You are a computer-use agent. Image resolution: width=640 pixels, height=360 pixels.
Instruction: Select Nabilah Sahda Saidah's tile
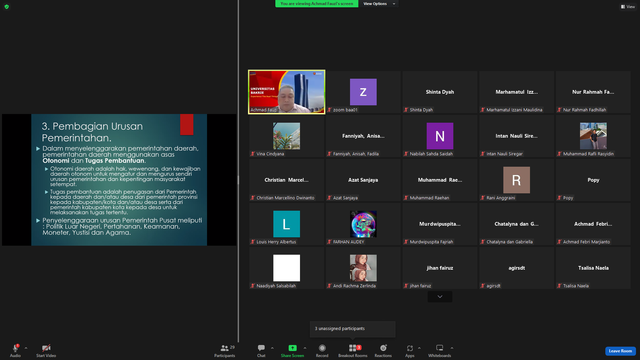(440, 136)
